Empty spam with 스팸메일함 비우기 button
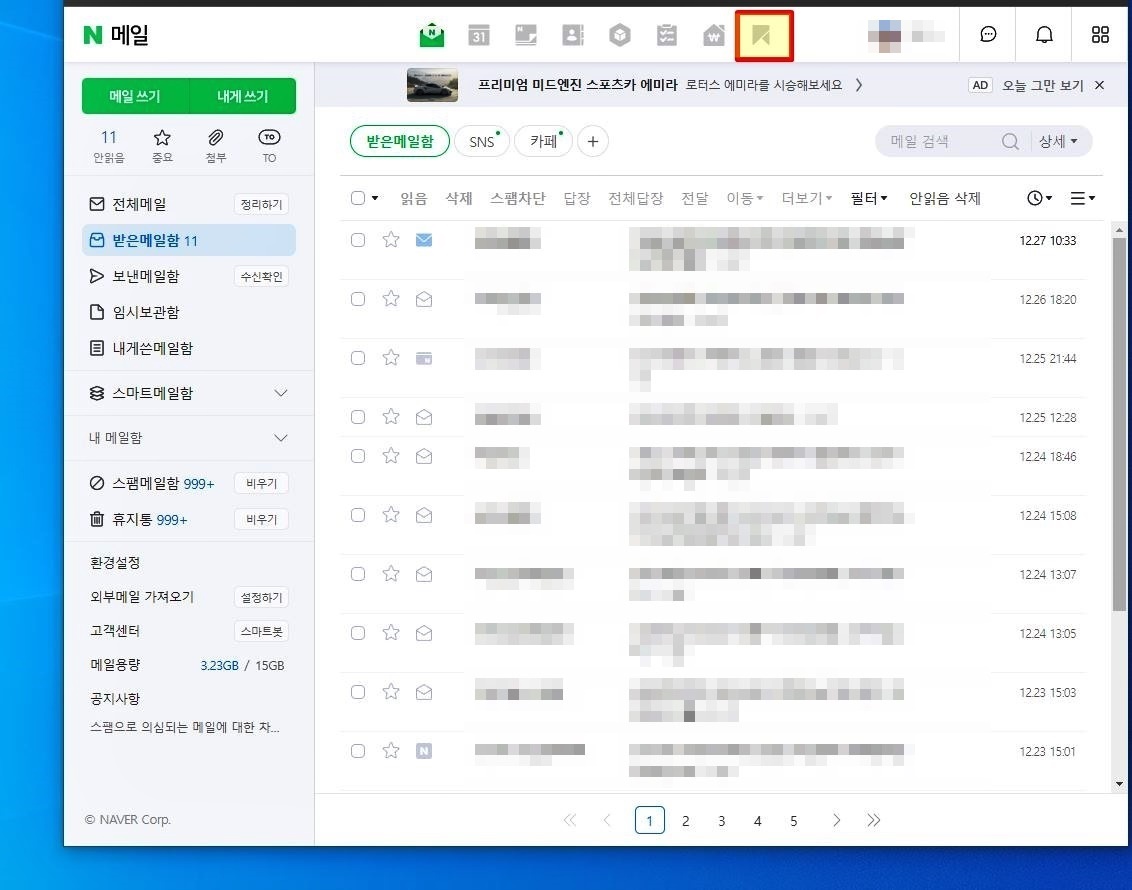 261,483
